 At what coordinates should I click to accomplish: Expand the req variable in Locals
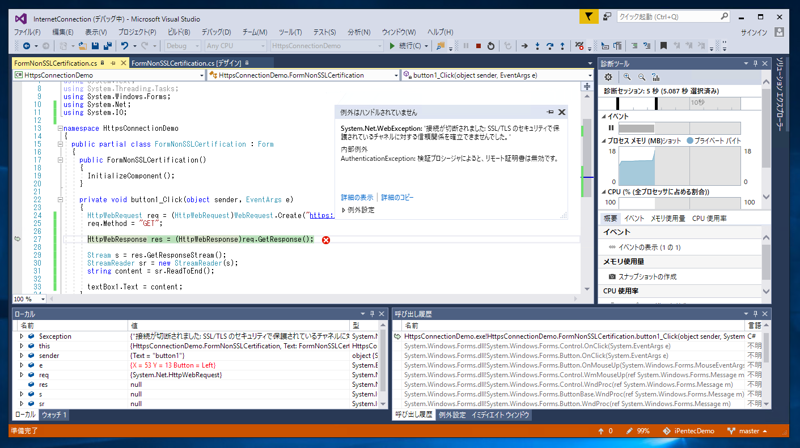point(21,375)
